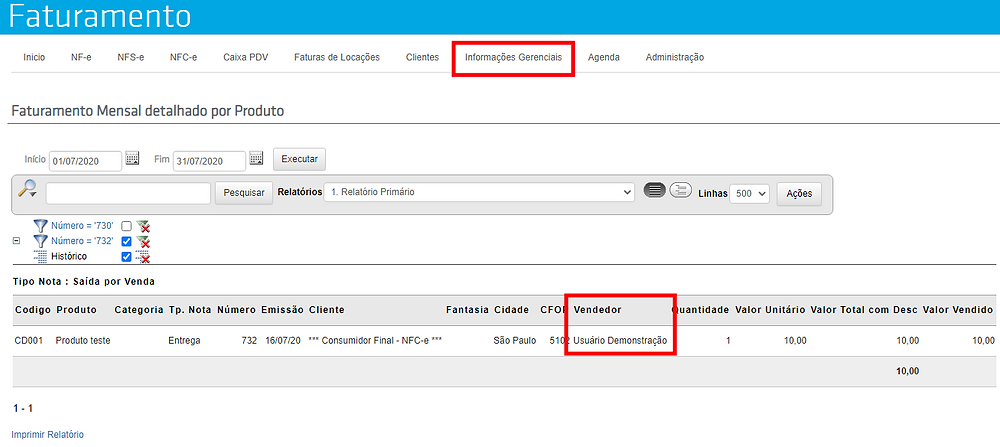Sort by the Produto column header
Screen dimensions: 1000x447
[77, 309]
